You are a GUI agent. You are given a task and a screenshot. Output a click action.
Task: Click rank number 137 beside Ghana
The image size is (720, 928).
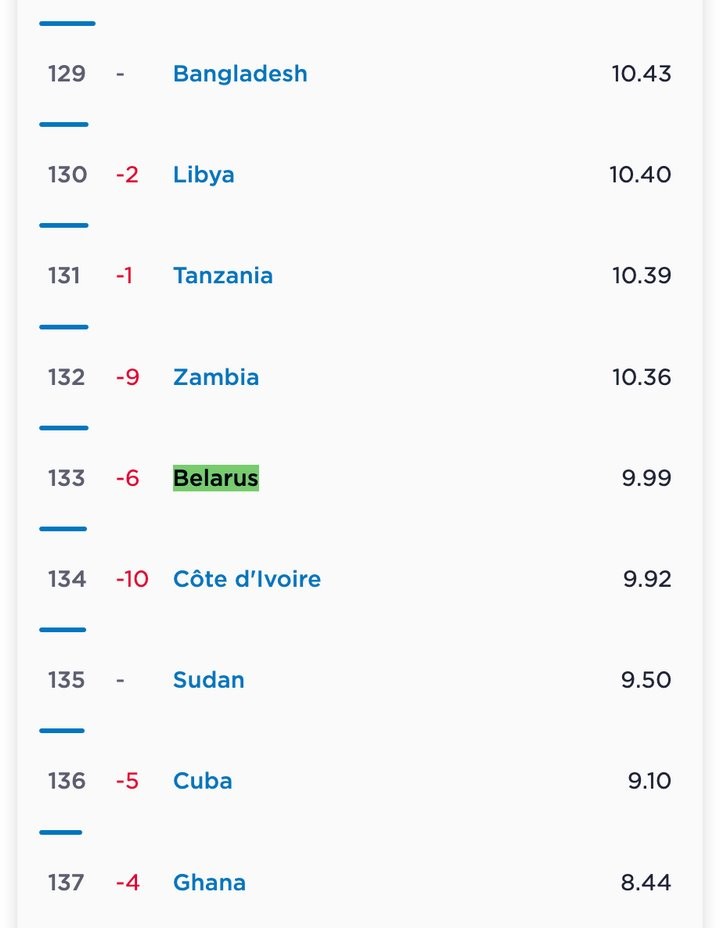(x=67, y=882)
